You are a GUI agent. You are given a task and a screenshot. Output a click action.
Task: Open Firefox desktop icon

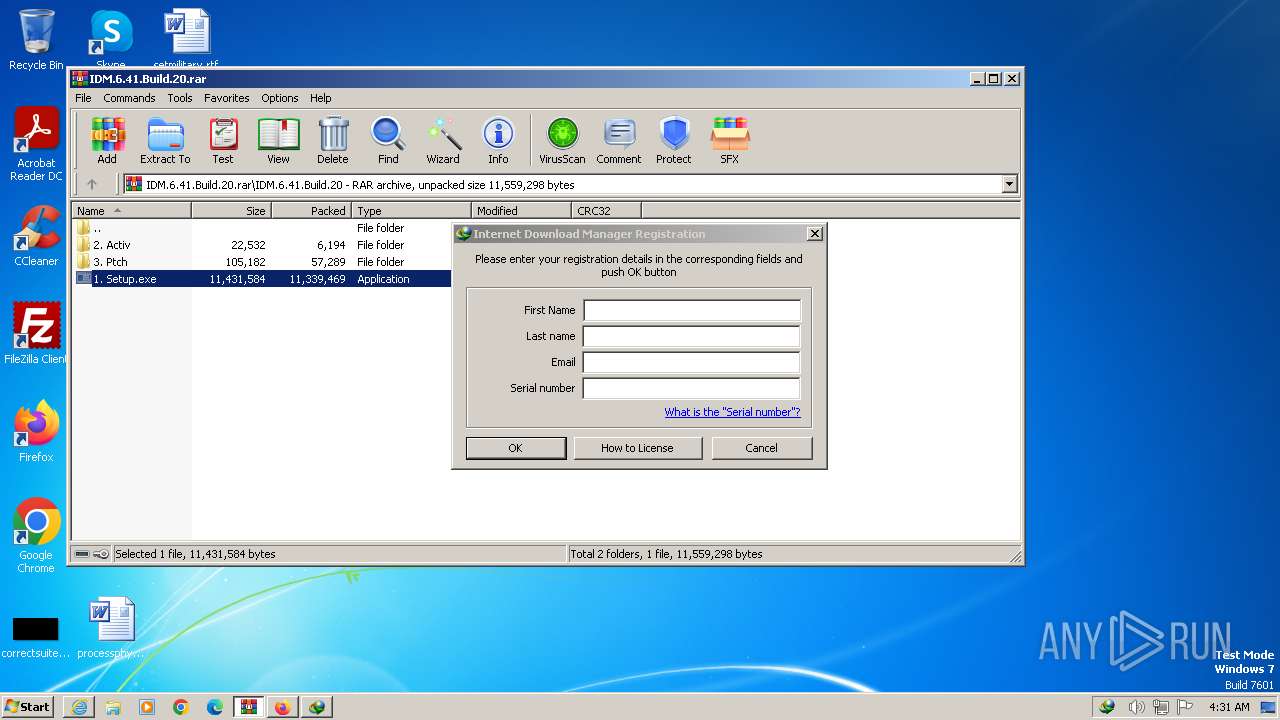tap(36, 432)
